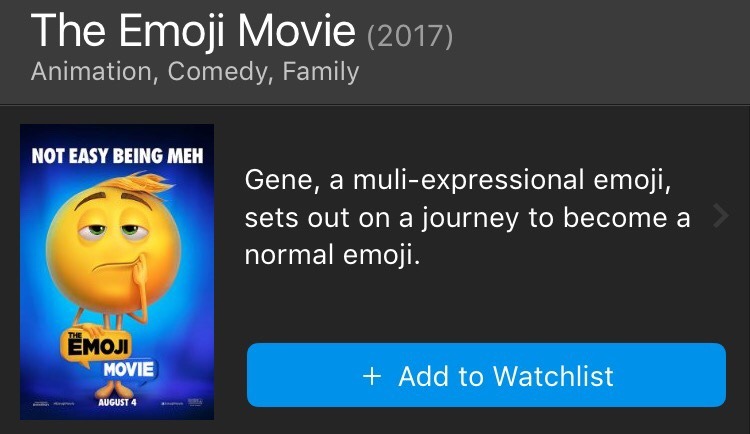Tap the NOT EASY BEING MEH tagline on the poster
This screenshot has width=750, height=434.
(x=118, y=156)
